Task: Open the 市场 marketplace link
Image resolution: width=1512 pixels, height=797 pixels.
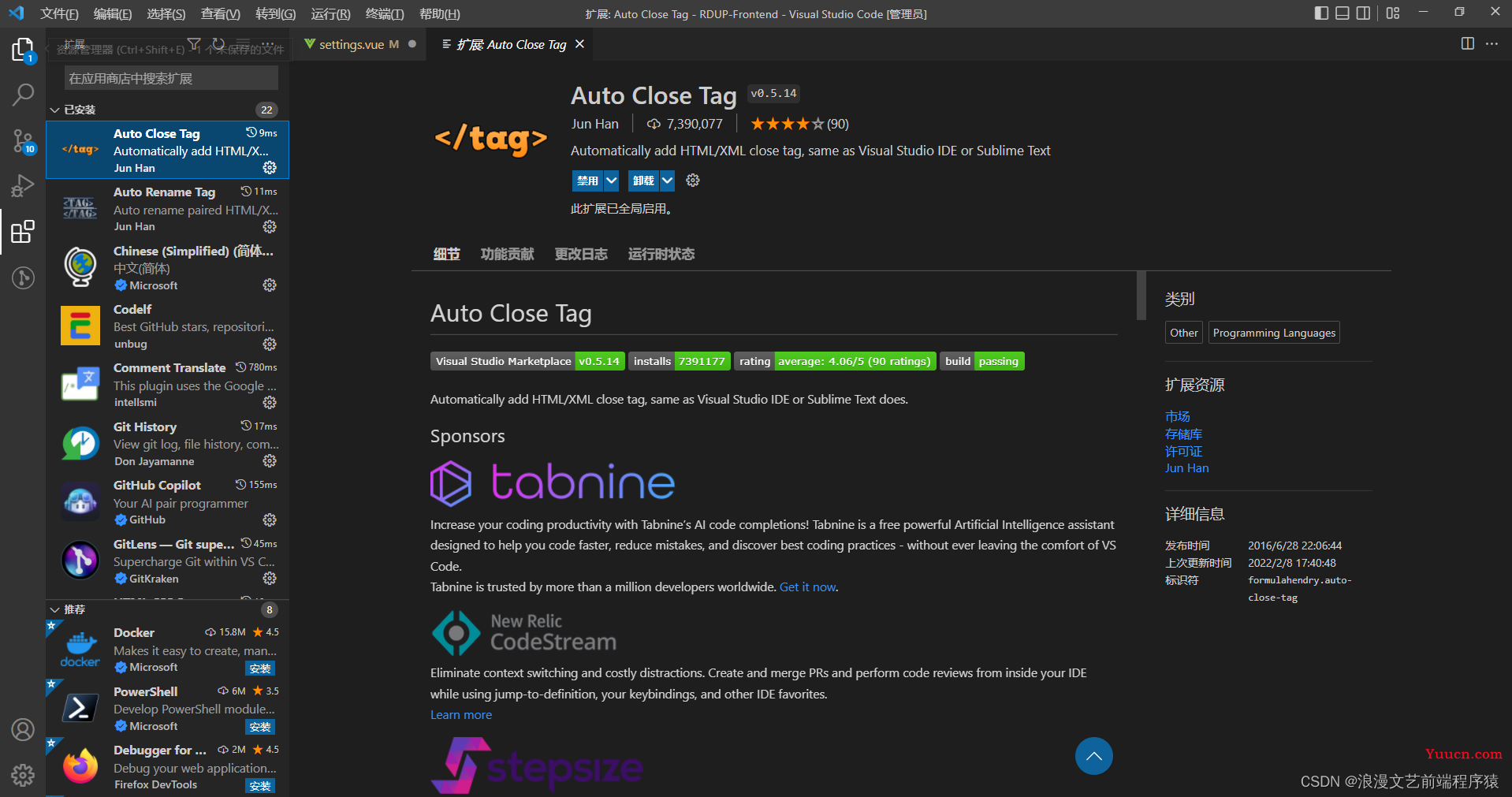Action: tap(1178, 416)
